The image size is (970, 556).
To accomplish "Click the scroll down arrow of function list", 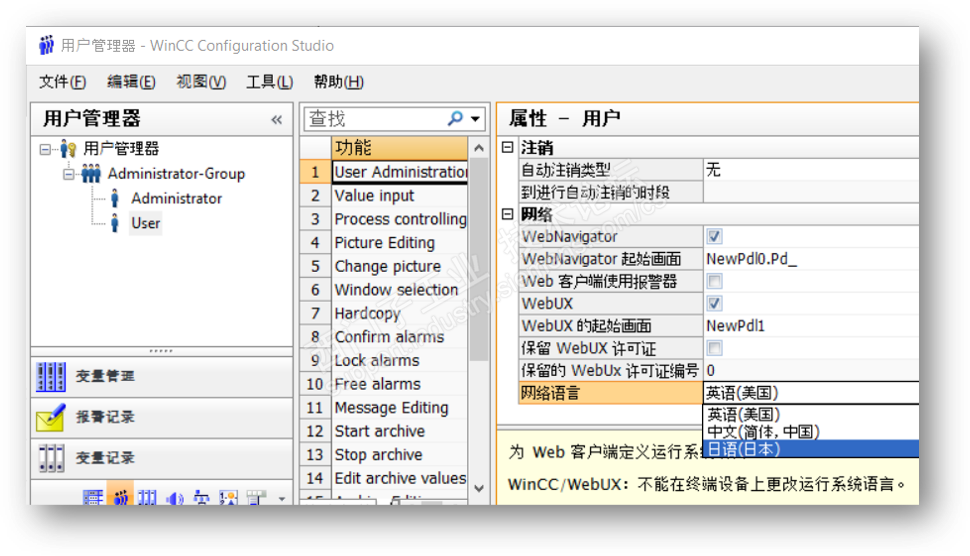I will [x=478, y=488].
